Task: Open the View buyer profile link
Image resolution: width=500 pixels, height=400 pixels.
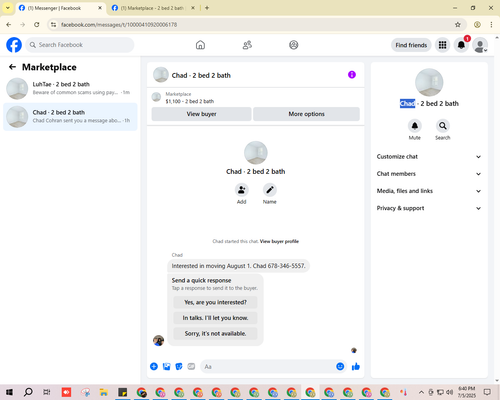Action: click(279, 241)
